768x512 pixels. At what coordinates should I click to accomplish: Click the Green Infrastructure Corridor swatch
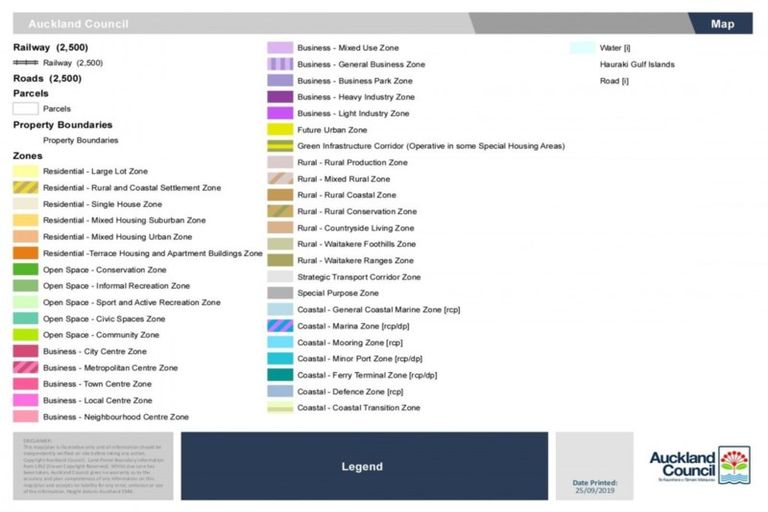pos(280,146)
